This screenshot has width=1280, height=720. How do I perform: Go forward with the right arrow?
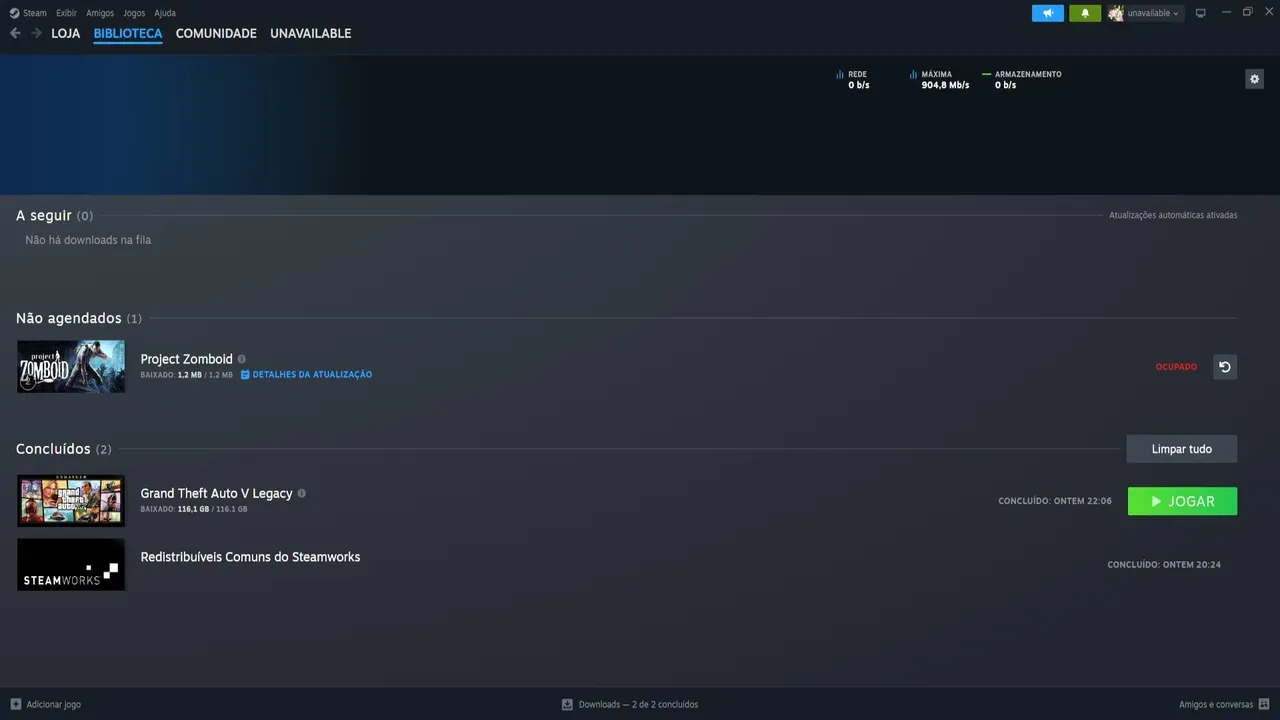[x=36, y=33]
